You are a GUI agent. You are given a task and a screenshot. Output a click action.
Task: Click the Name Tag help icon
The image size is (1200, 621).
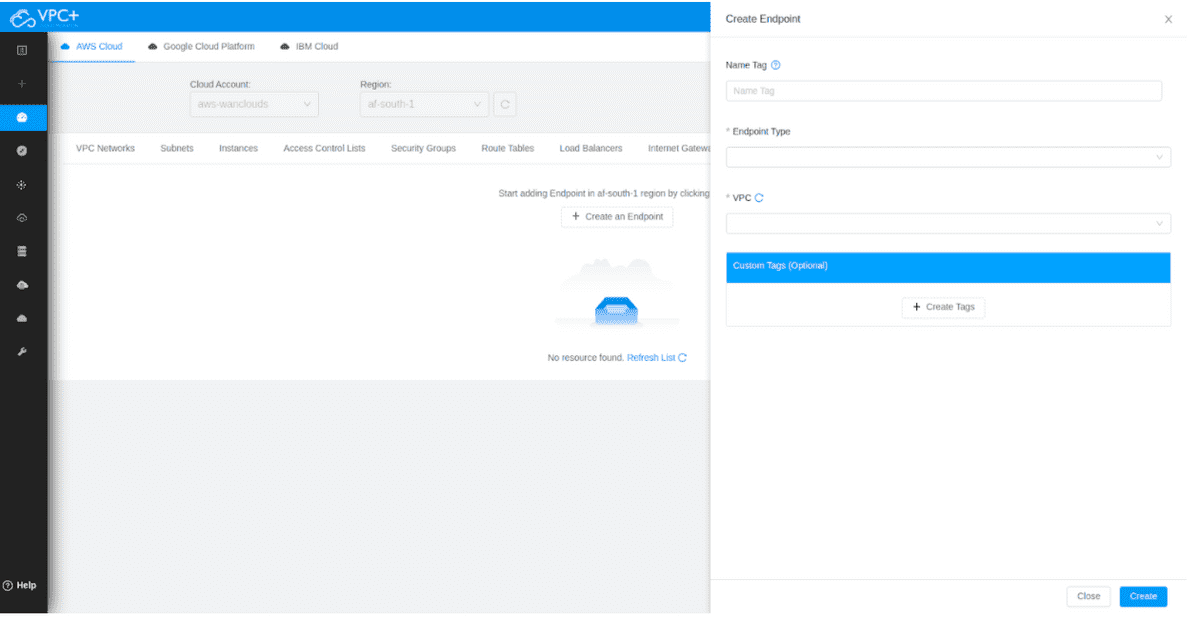tap(776, 65)
